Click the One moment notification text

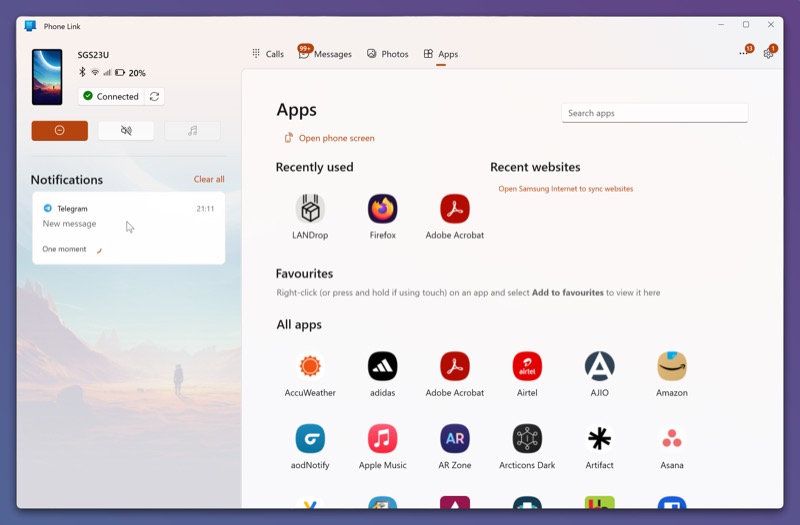[x=64, y=249]
